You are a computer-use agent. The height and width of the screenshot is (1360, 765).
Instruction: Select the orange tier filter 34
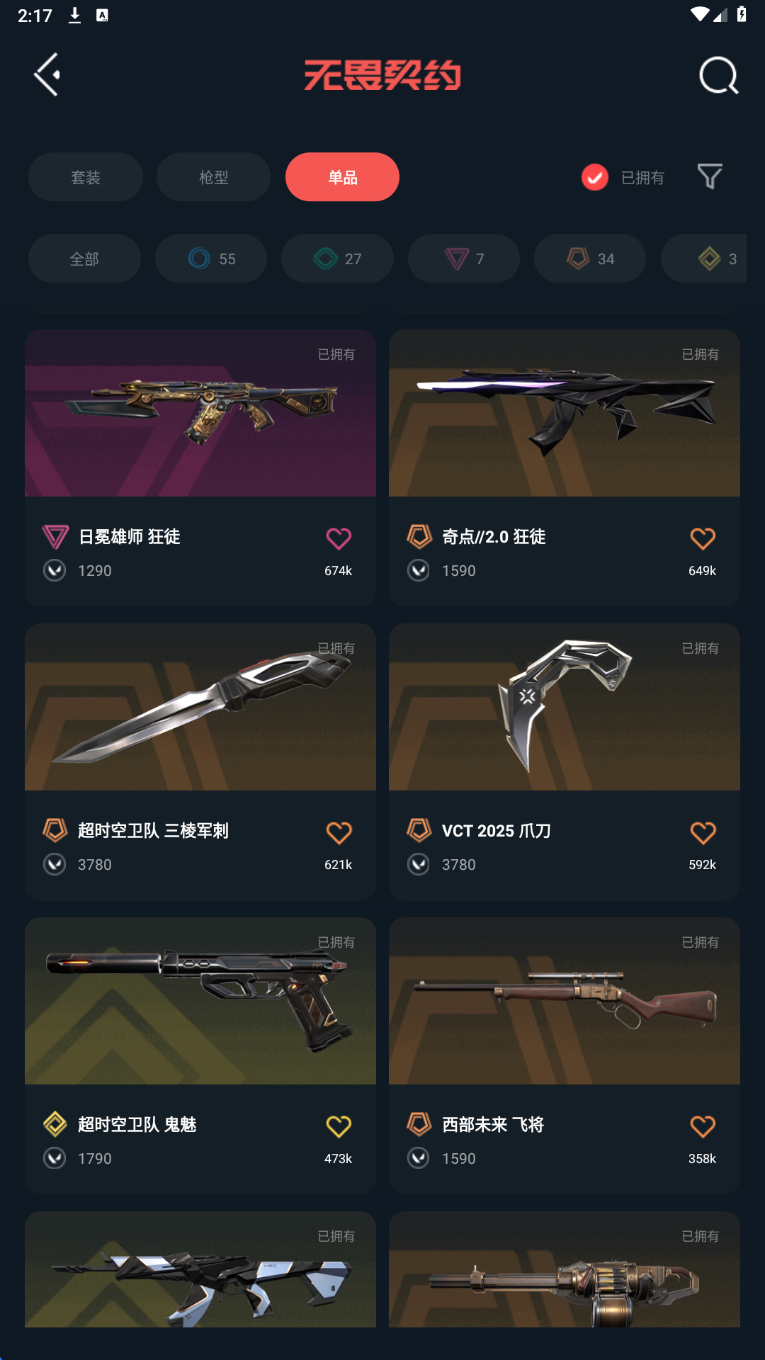tap(590, 259)
